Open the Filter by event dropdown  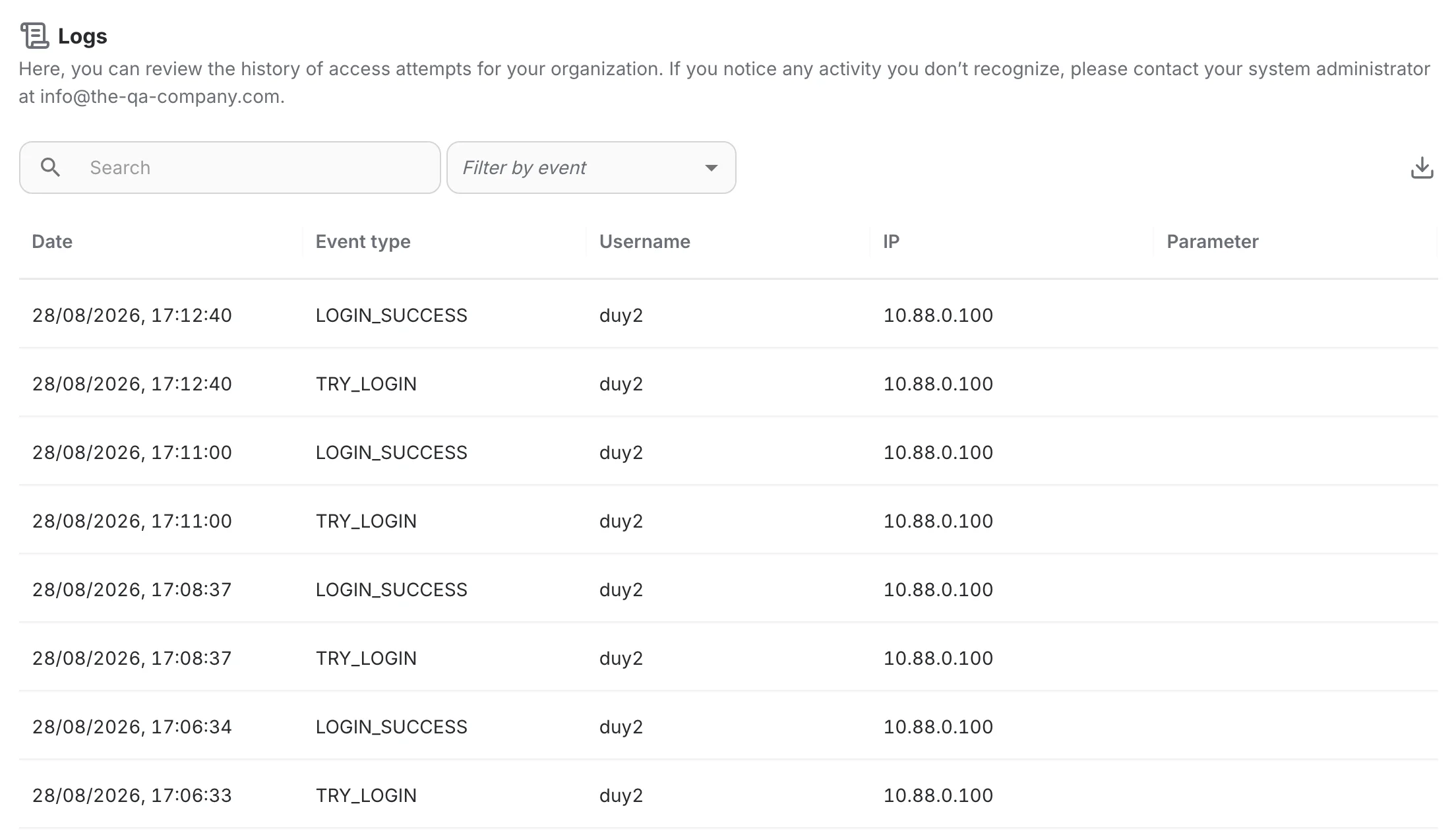(591, 168)
